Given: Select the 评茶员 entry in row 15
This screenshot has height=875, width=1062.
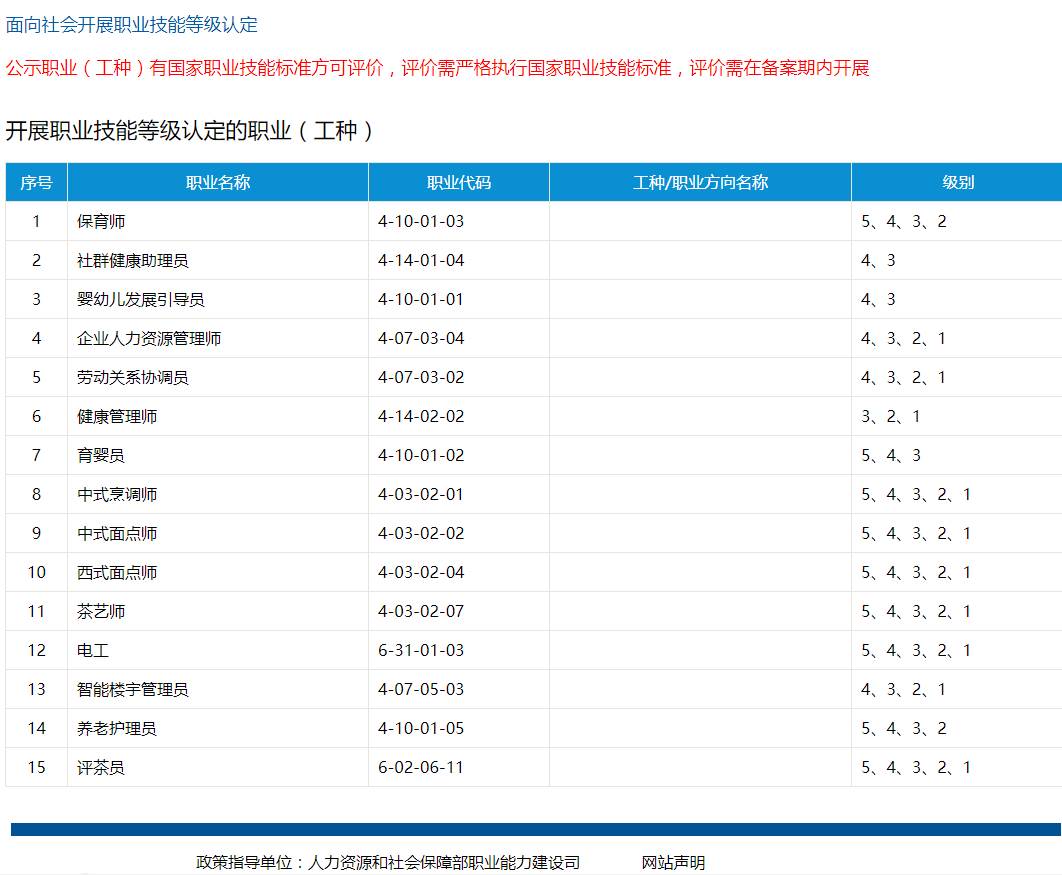Looking at the screenshot, I should (101, 767).
